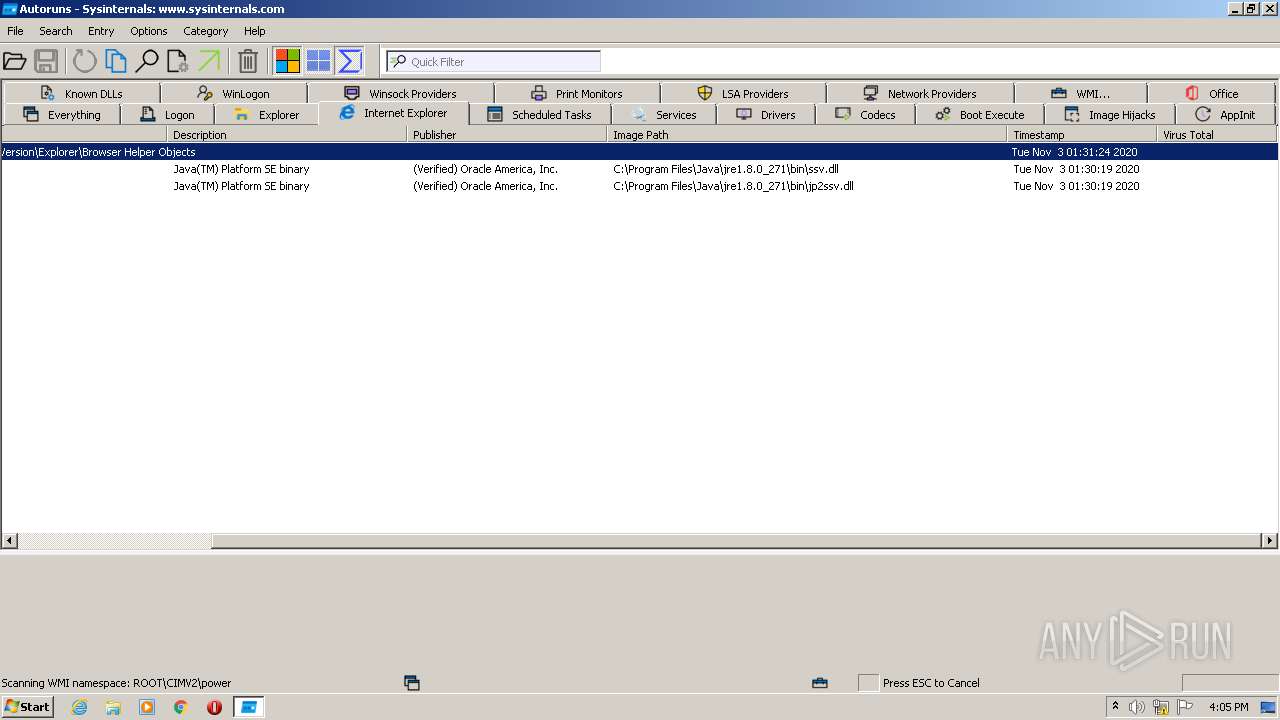The height and width of the screenshot is (720, 1280).
Task: Open the File menu
Action: point(15,31)
